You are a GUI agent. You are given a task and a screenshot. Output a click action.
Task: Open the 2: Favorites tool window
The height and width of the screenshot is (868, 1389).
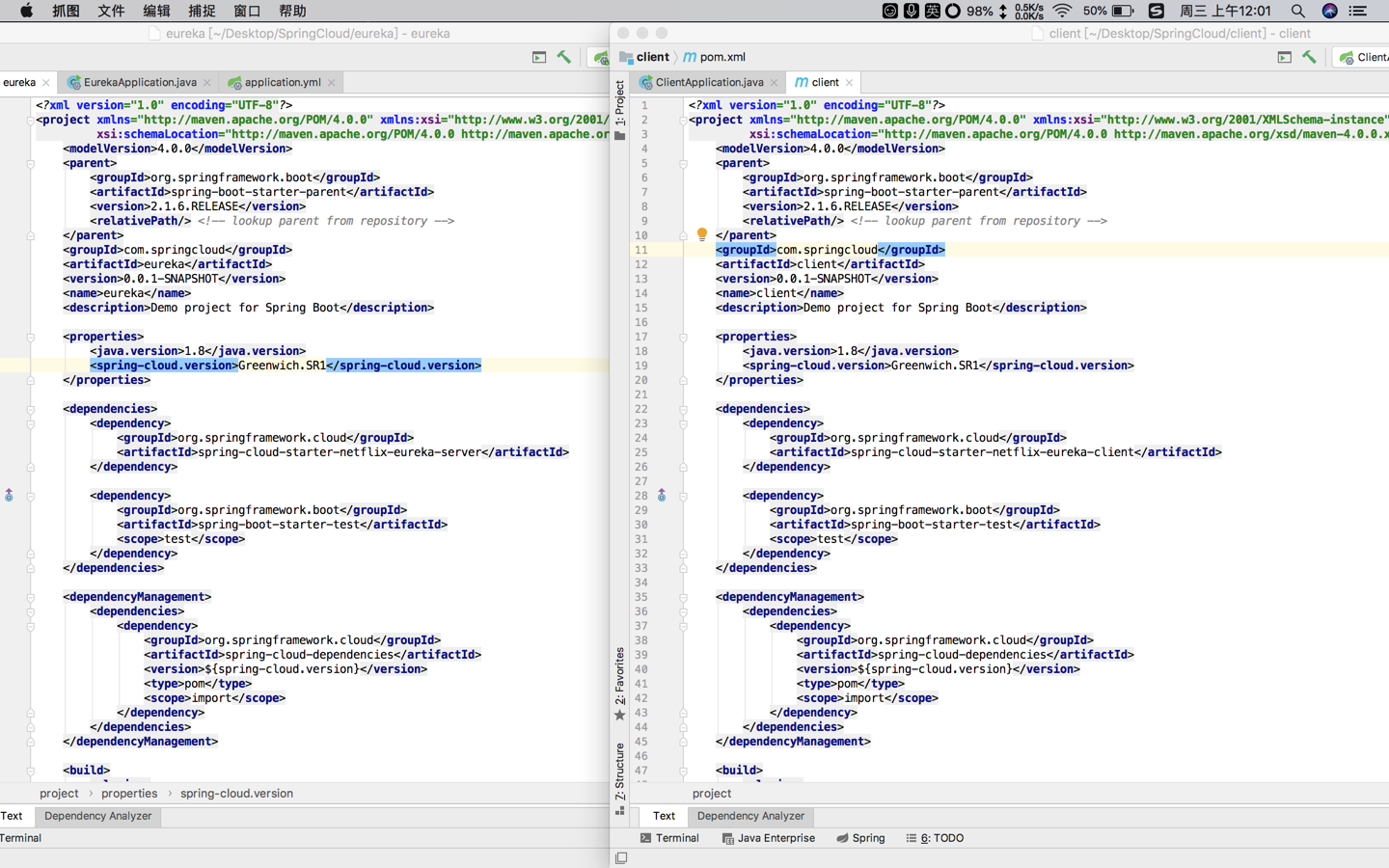(x=619, y=683)
